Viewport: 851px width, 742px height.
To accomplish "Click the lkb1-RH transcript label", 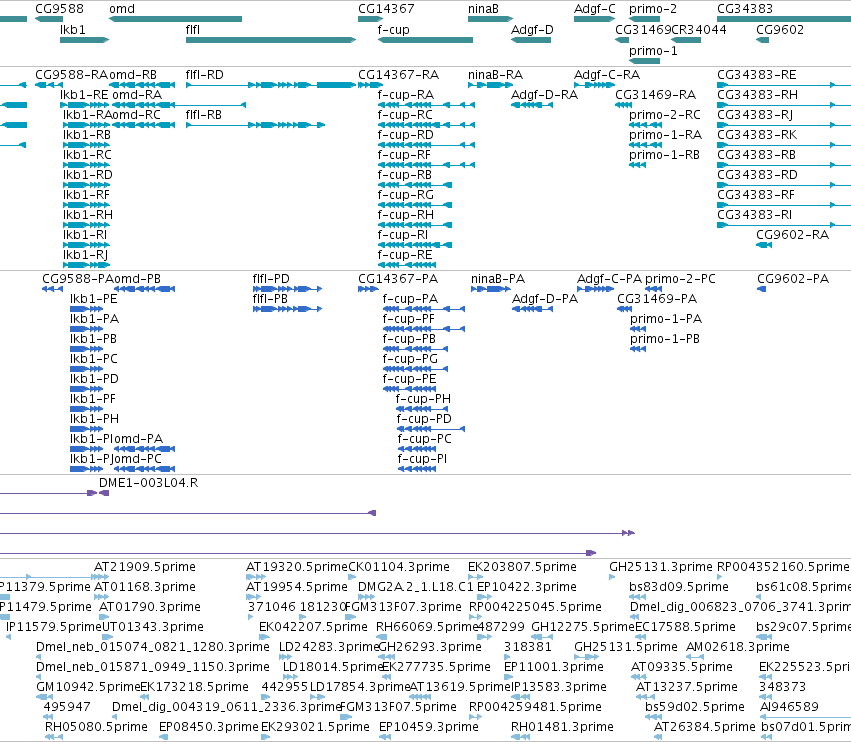I will 88,214.
